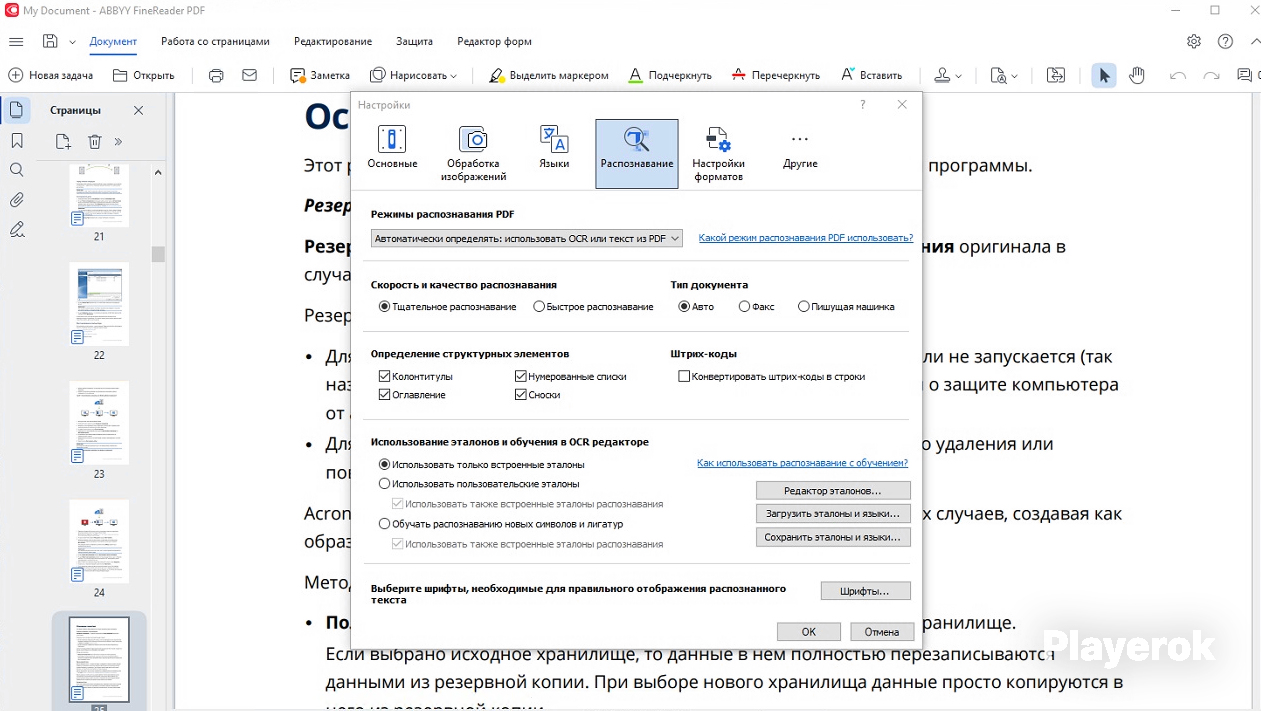
Task: Open the Help question mark icon
Action: pos(1225,42)
